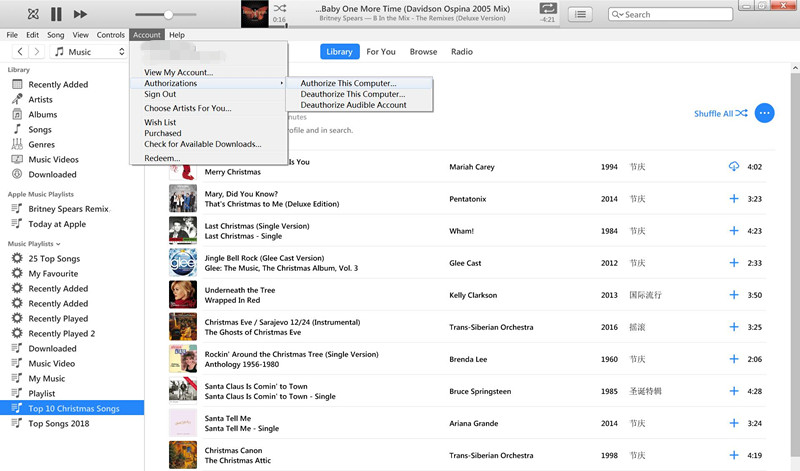Open the Top Songs 2018 playlist
This screenshot has width=800, height=471.
pyautogui.click(x=59, y=424)
